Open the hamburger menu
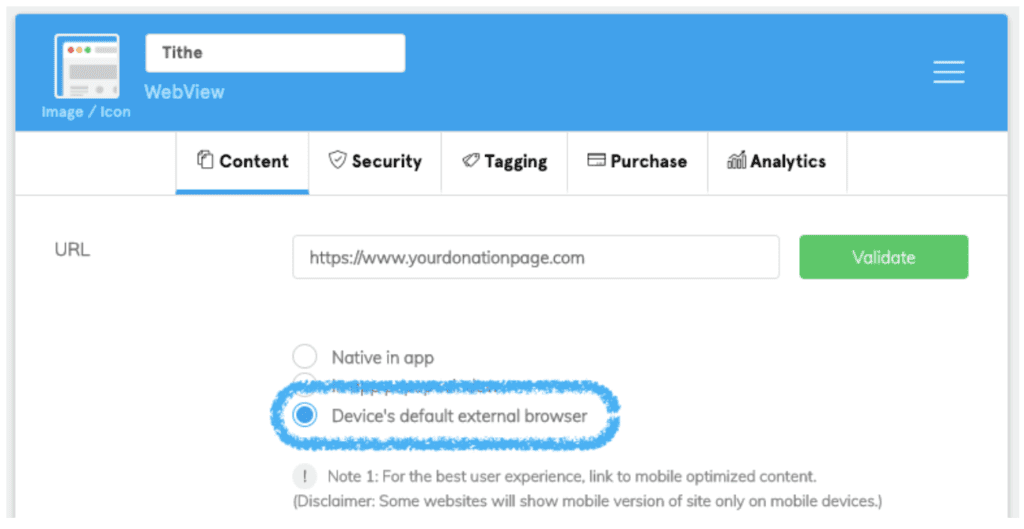Image resolution: width=1024 pixels, height=529 pixels. (x=948, y=72)
